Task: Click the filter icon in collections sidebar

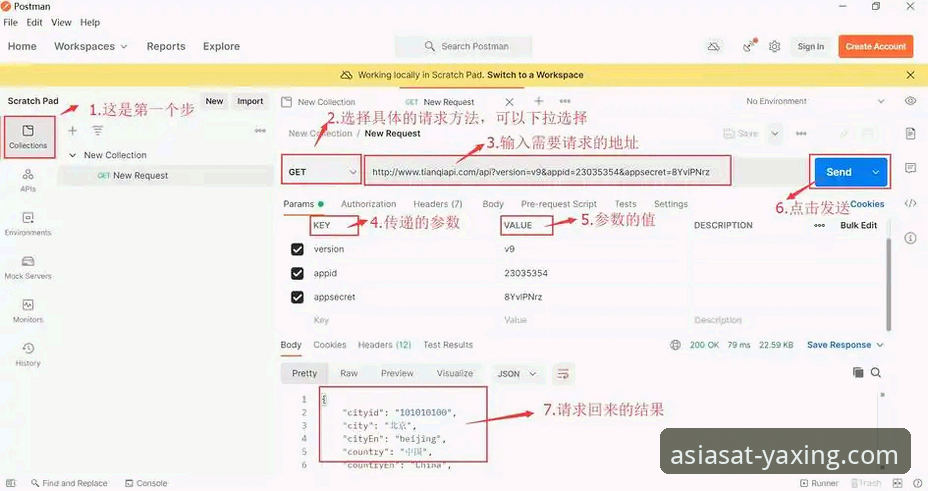Action: click(x=98, y=131)
